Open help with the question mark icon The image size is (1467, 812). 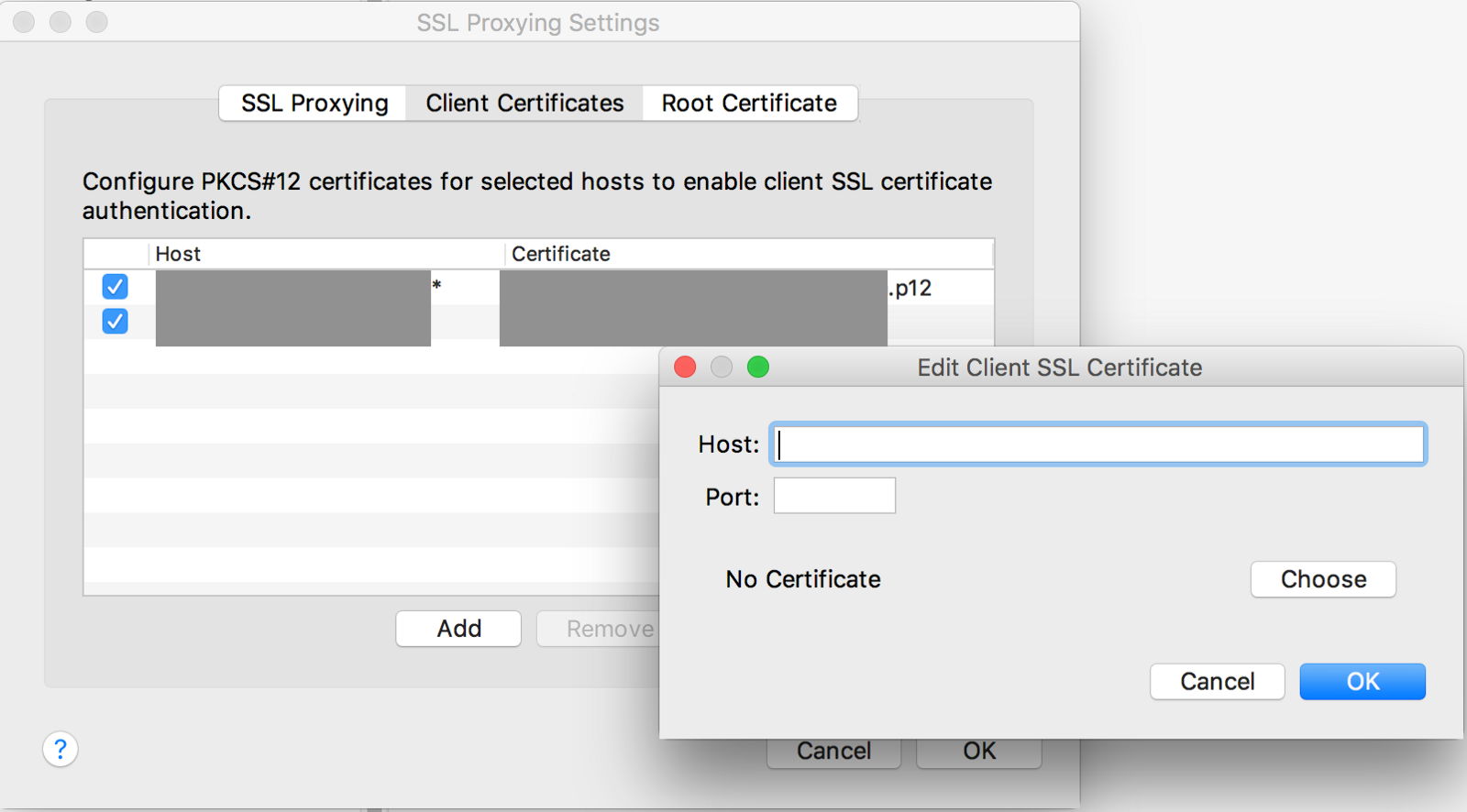coord(61,749)
